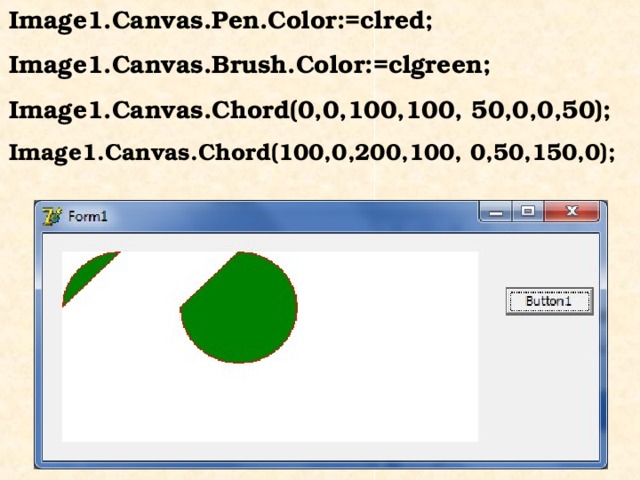Click the Brush.Color:=clgreen code line

point(249,66)
